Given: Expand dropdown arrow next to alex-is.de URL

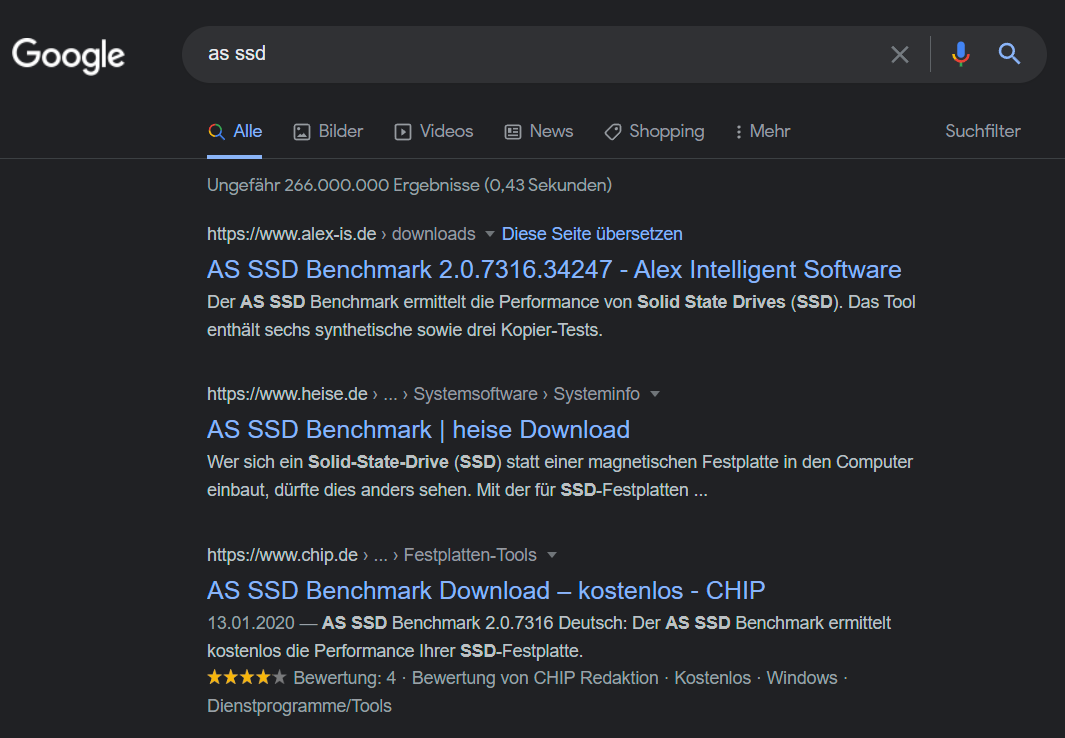Looking at the screenshot, I should (x=490, y=234).
